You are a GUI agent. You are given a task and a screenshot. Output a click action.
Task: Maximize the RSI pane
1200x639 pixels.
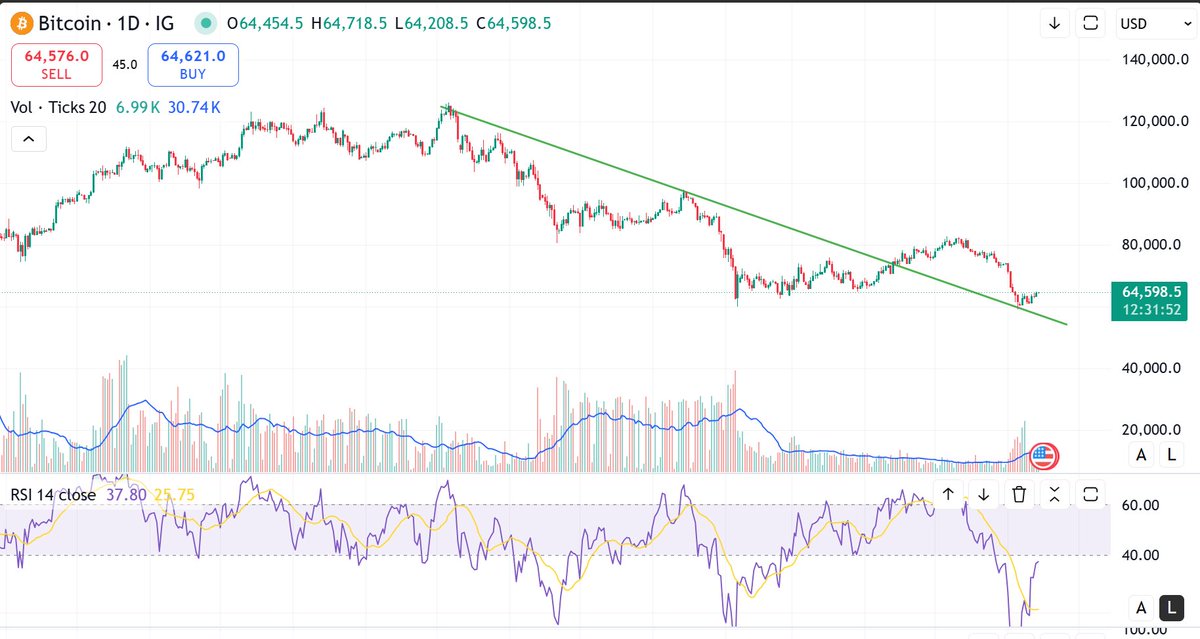[1091, 493]
